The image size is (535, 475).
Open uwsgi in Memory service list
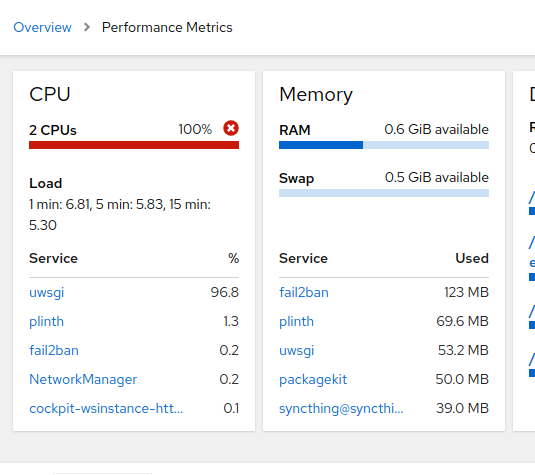click(297, 350)
